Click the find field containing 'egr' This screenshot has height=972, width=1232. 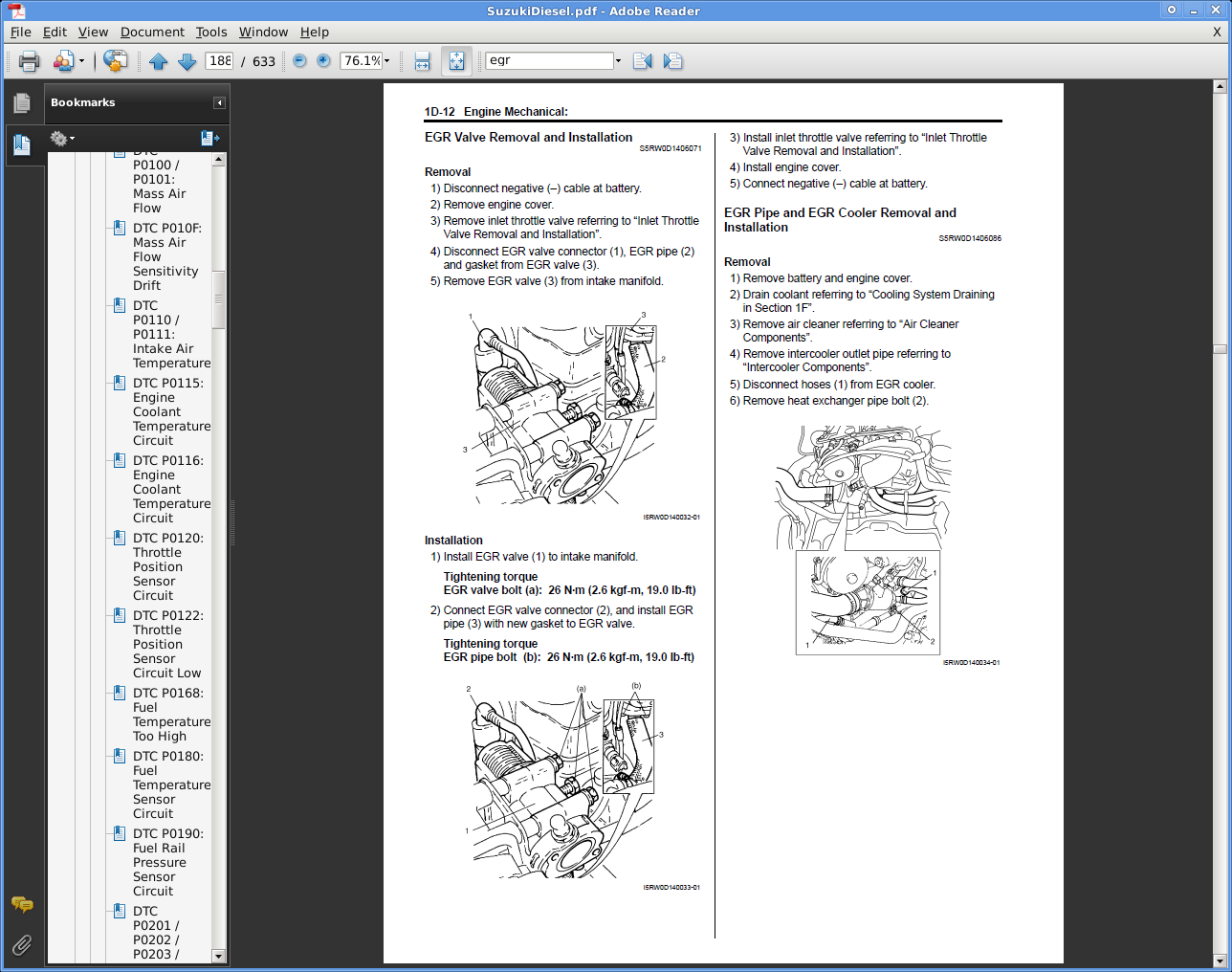point(549,60)
